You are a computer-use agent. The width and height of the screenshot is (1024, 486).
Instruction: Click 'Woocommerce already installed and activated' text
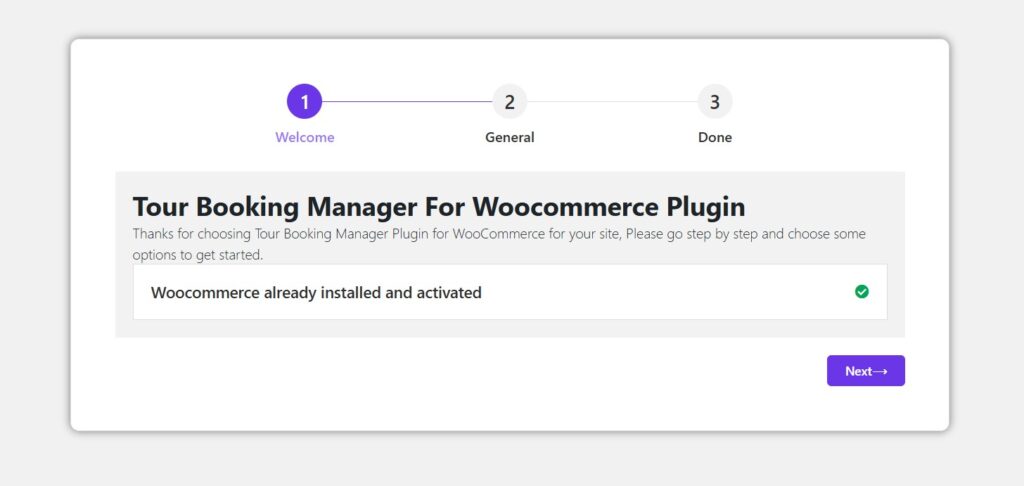(316, 293)
